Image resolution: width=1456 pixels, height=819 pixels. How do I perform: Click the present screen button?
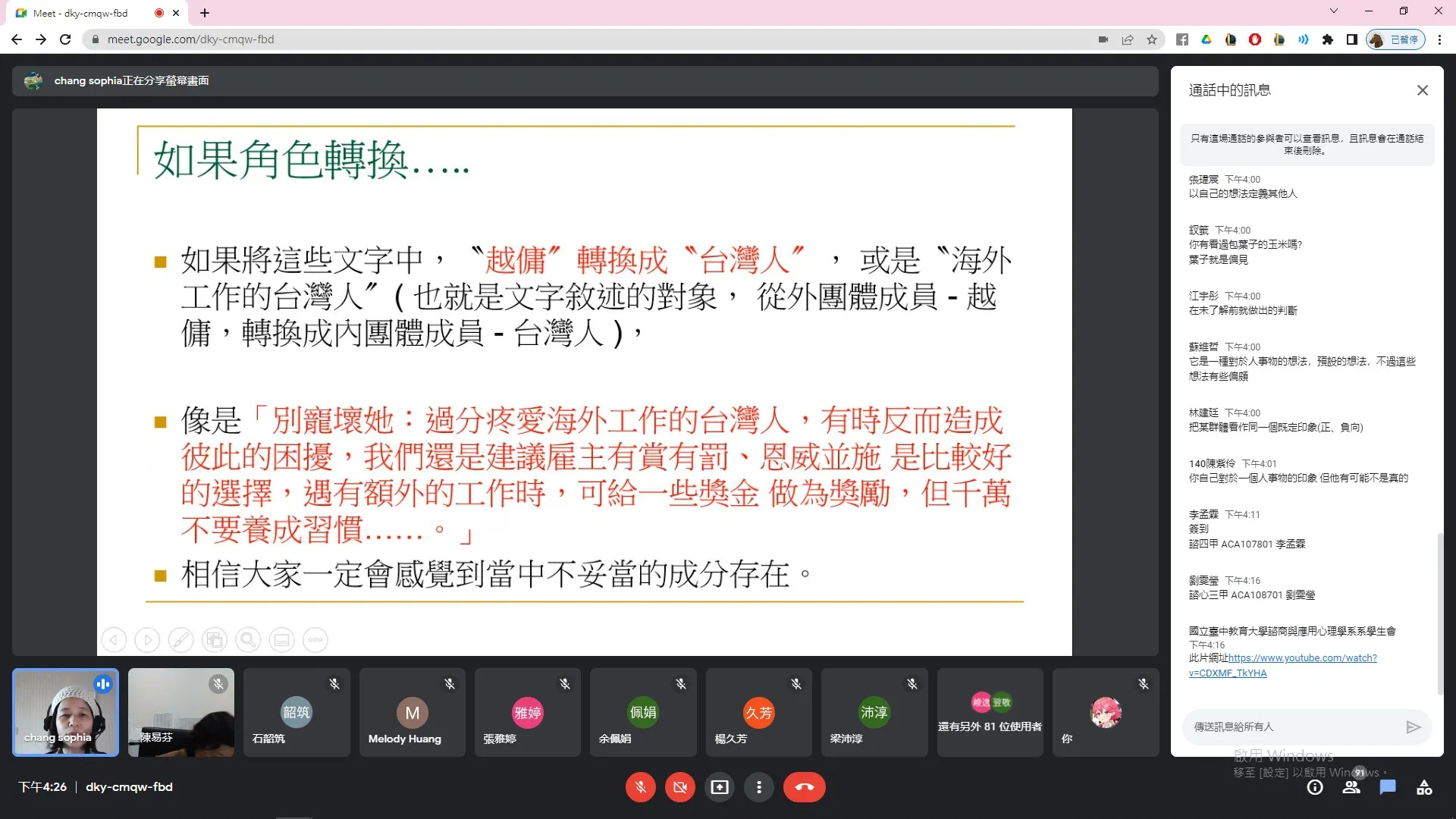pyautogui.click(x=720, y=787)
